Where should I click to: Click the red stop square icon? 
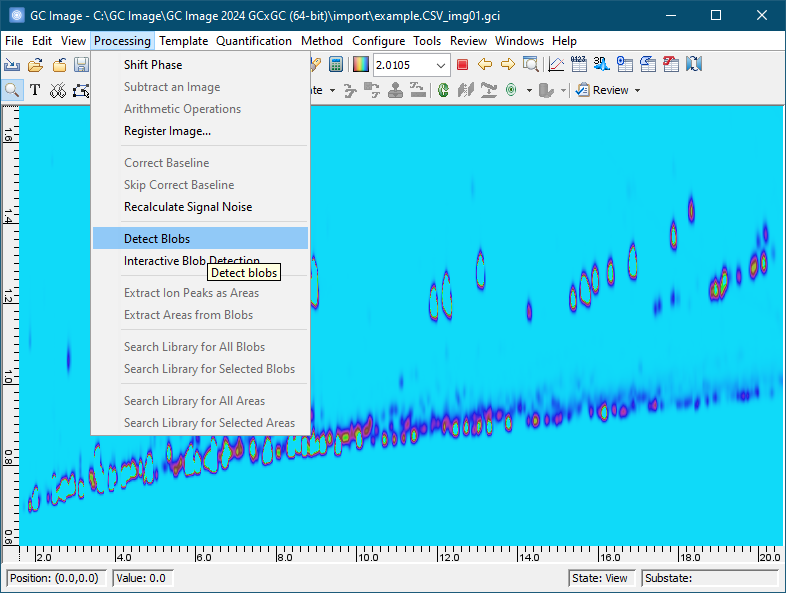462,65
